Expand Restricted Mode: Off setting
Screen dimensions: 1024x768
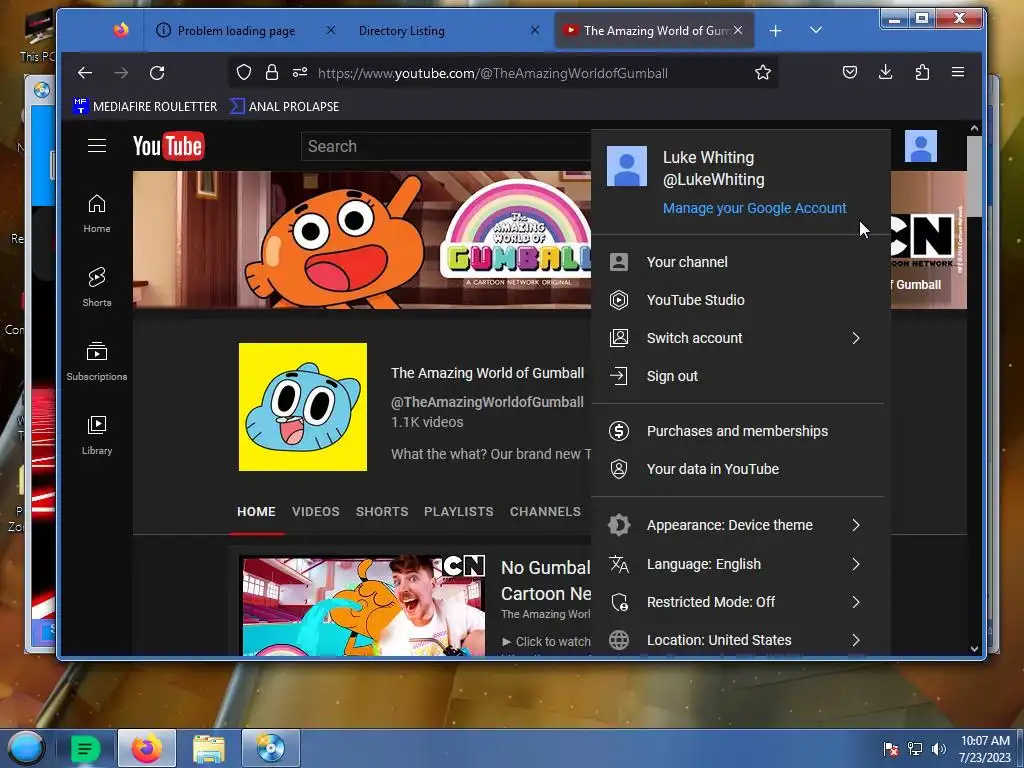(x=737, y=602)
